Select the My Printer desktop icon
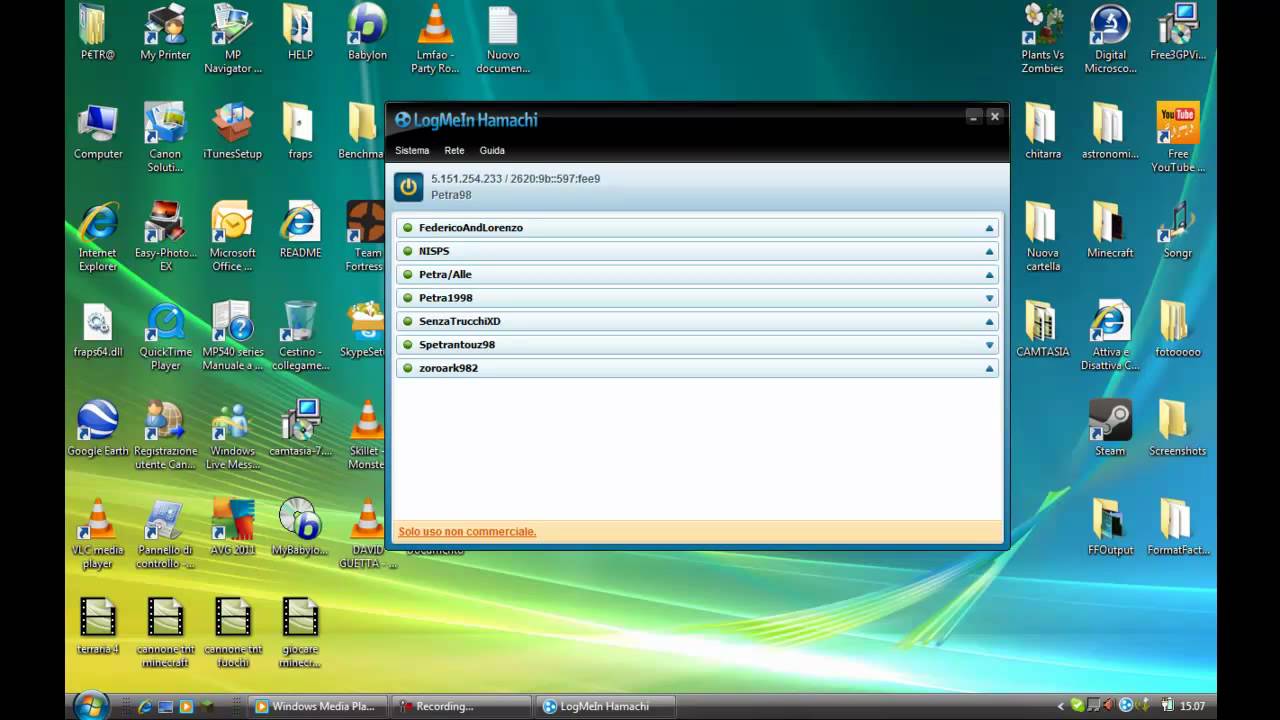The width and height of the screenshot is (1280, 720). click(166, 32)
